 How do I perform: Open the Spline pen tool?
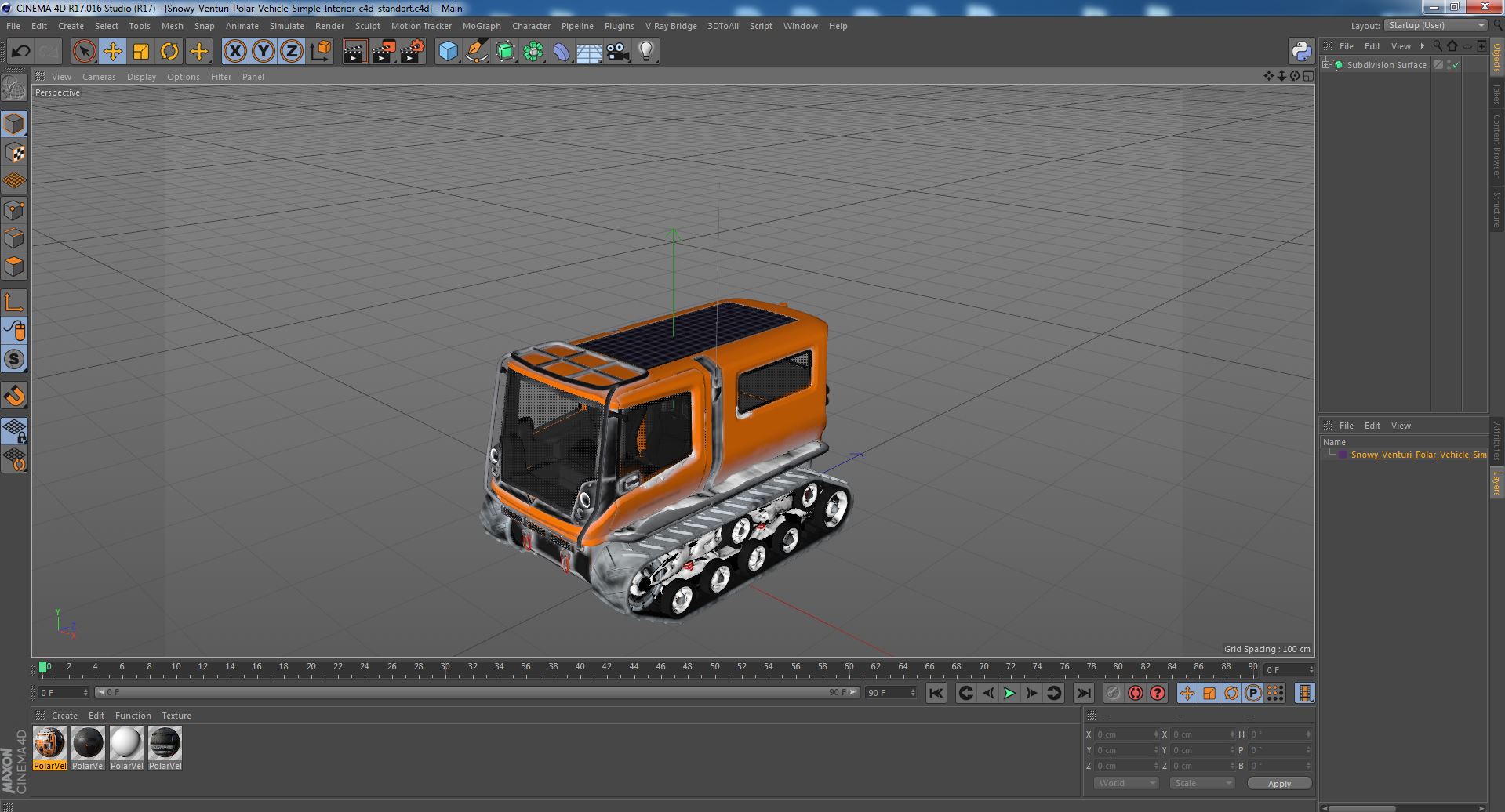pyautogui.click(x=477, y=52)
